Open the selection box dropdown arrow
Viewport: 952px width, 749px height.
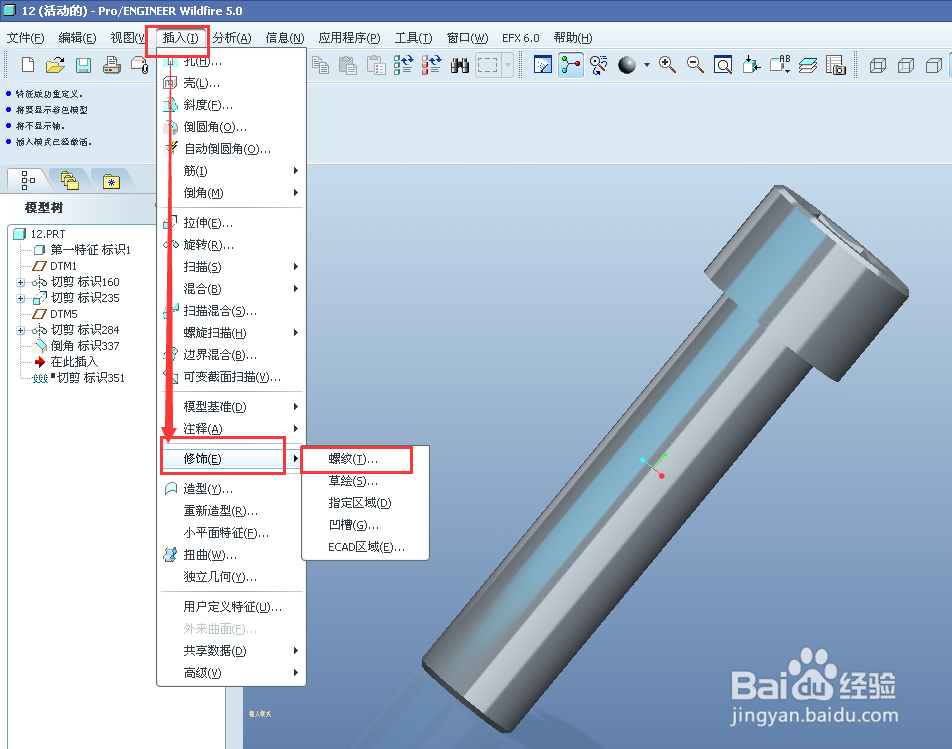(x=508, y=64)
